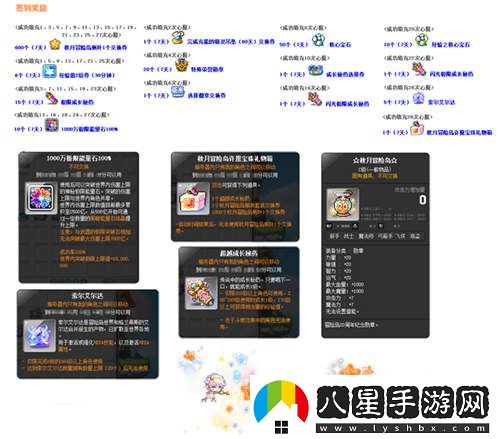Viewport: 500px width, 439px height.
Task: Click the 600个 (7天) quantity text
Action: pos(30,48)
